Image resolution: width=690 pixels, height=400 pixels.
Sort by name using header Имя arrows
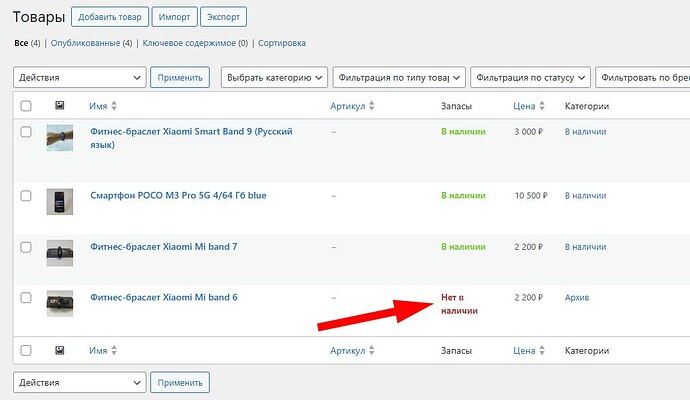click(114, 106)
